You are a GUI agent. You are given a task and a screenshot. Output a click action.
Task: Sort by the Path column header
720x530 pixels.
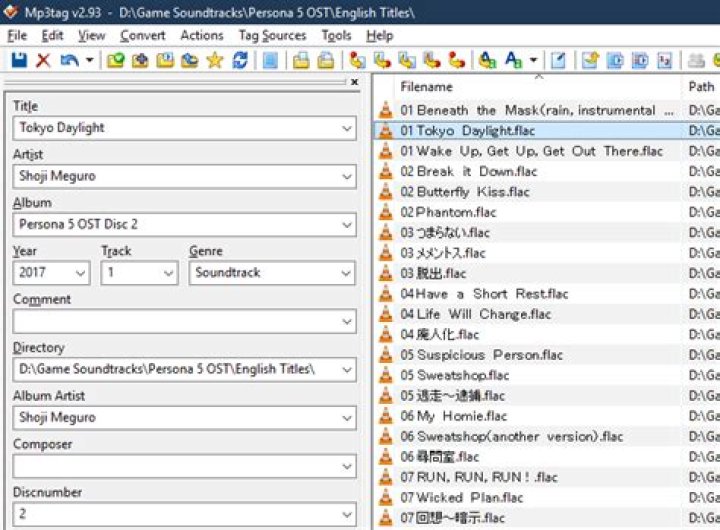point(701,86)
